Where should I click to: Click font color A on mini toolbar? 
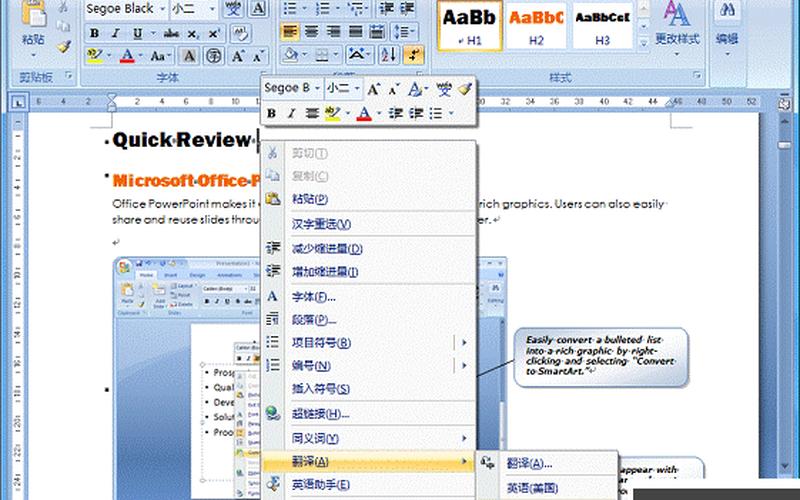point(364,113)
